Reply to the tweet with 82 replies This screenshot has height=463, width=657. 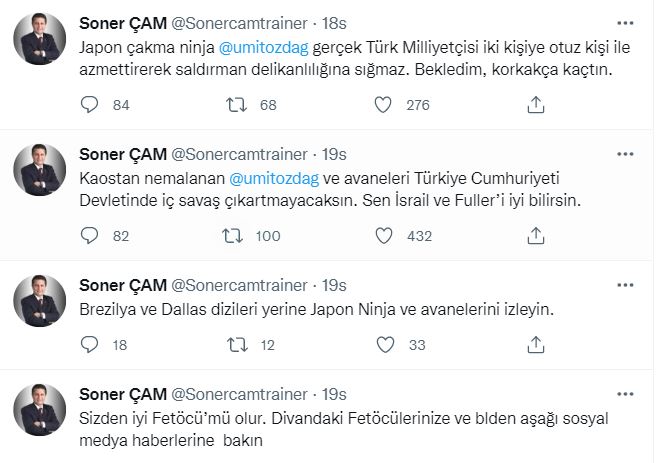click(89, 236)
